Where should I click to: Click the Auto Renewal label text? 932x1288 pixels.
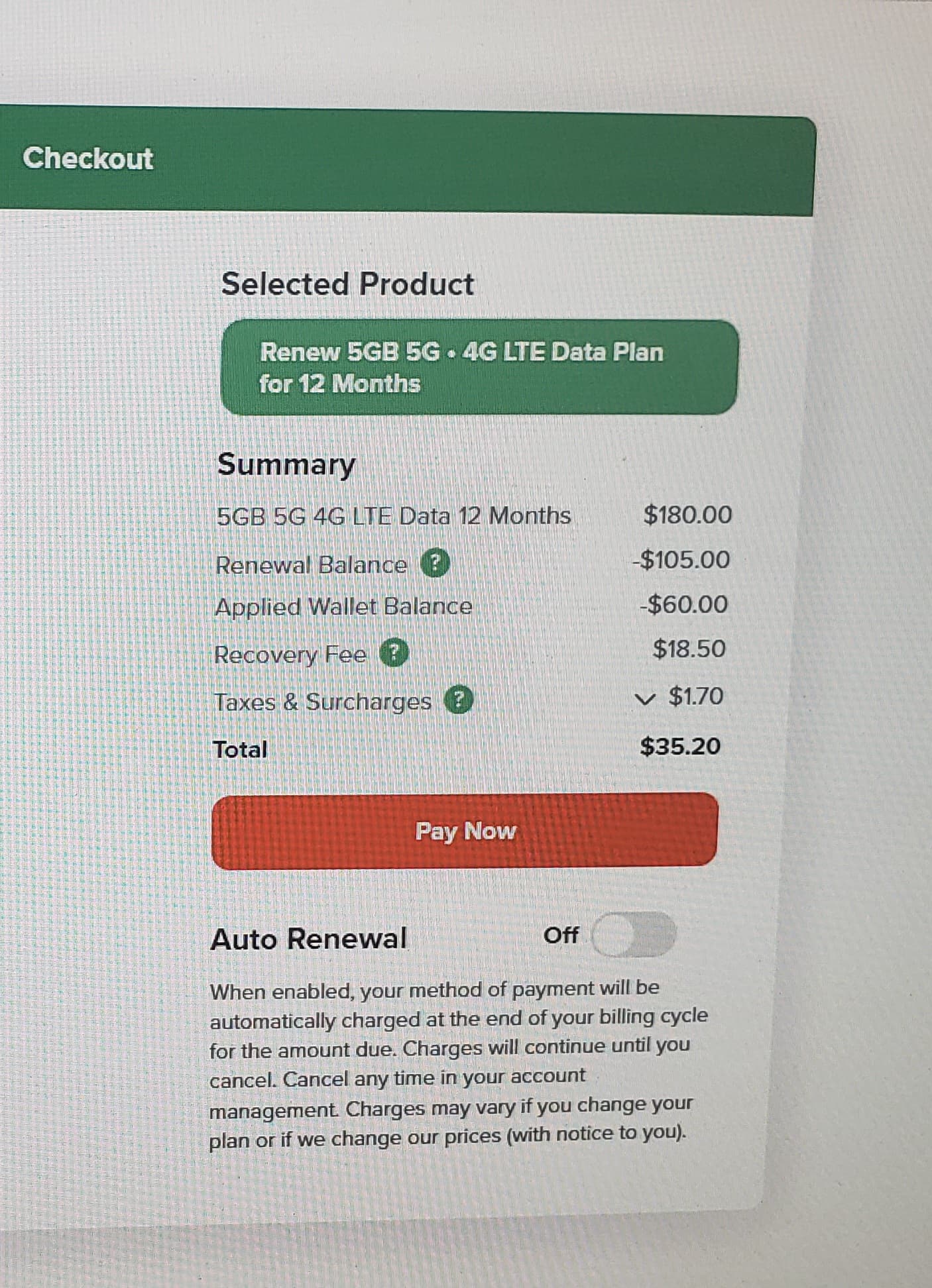tap(308, 939)
